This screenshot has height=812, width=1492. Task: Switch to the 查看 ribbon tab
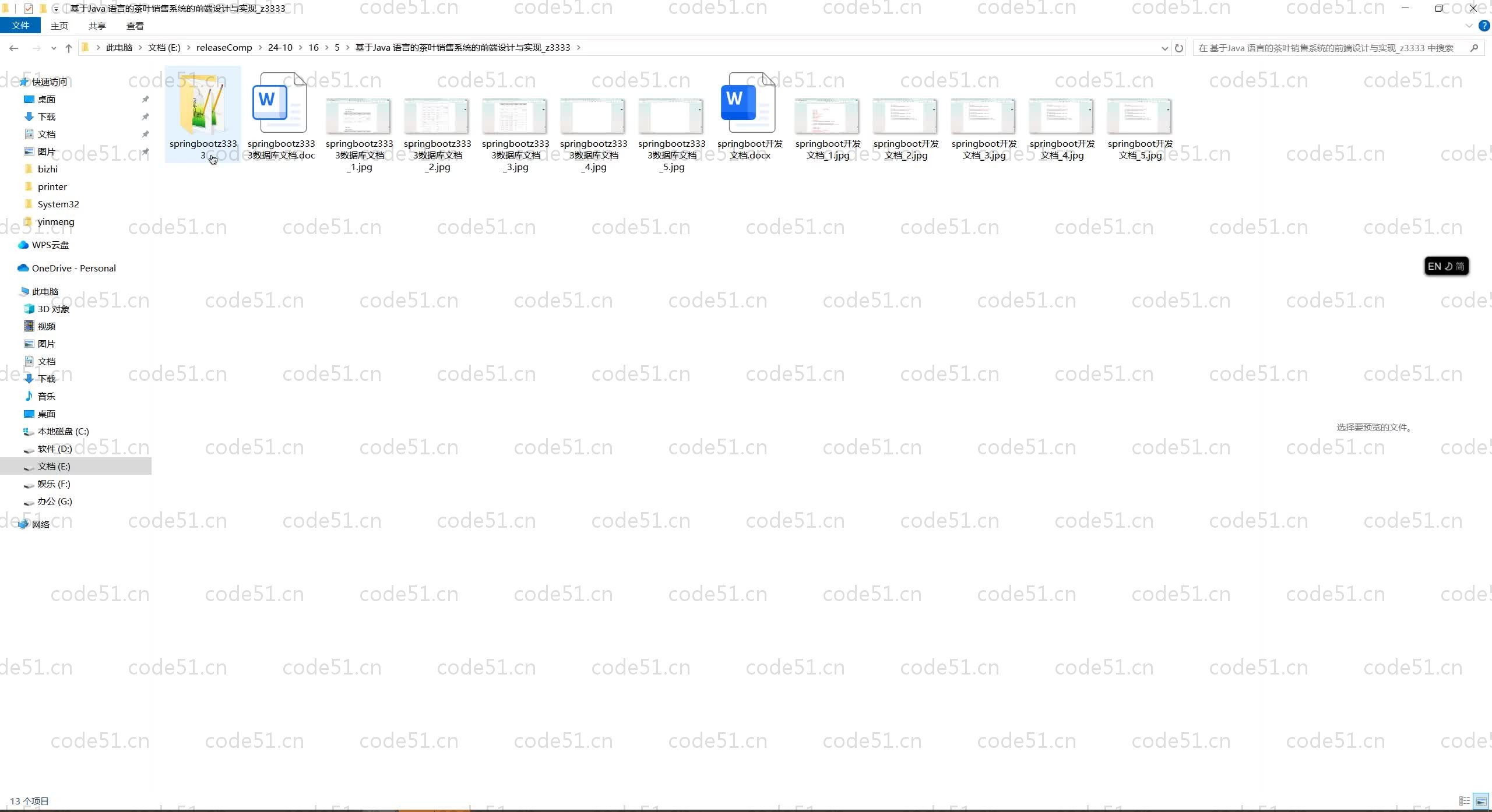[135, 26]
